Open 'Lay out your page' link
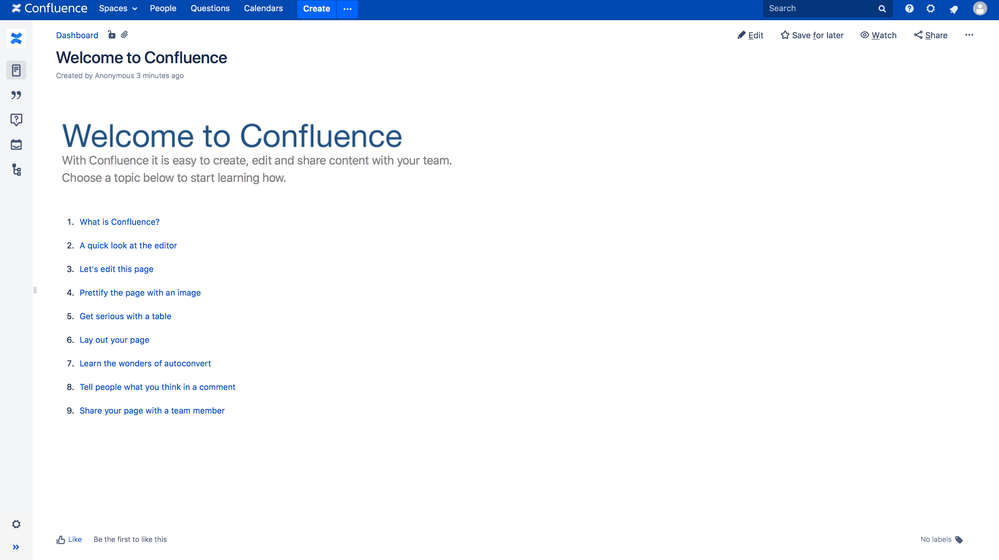 (x=115, y=340)
